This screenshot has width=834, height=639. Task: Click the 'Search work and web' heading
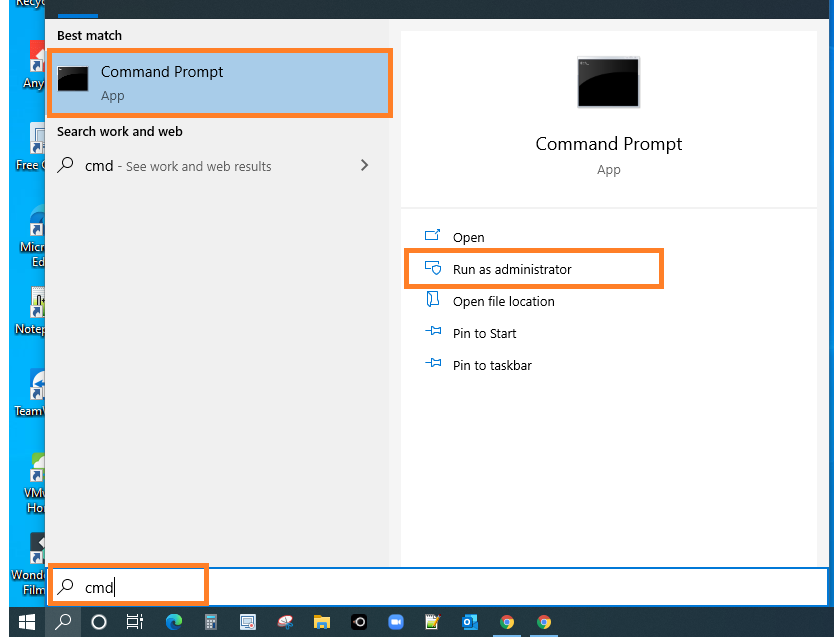coord(120,131)
